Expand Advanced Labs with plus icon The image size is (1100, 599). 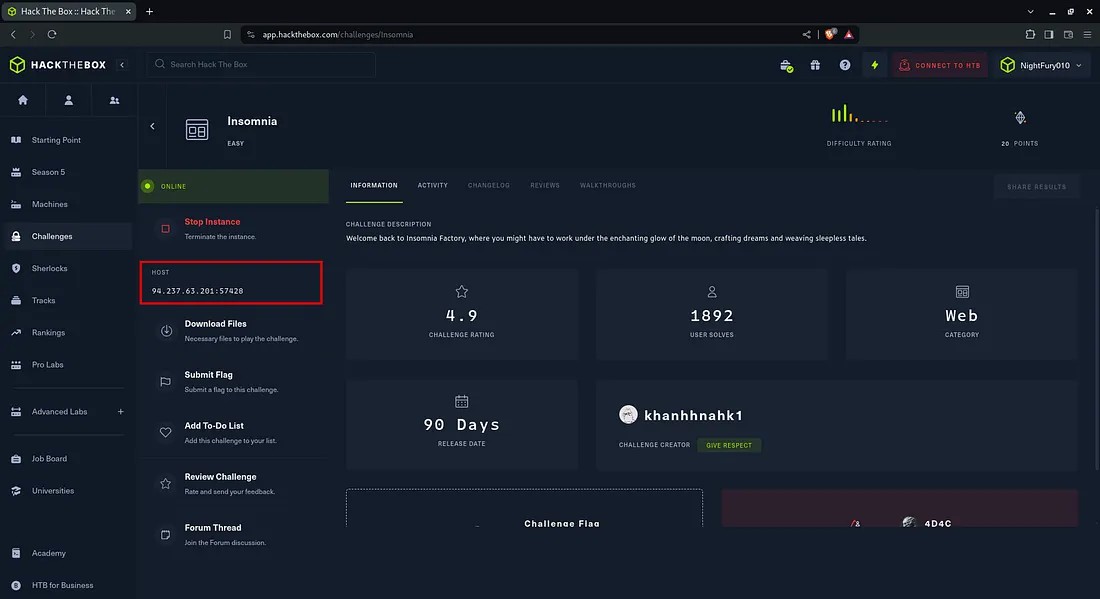pyautogui.click(x=121, y=412)
